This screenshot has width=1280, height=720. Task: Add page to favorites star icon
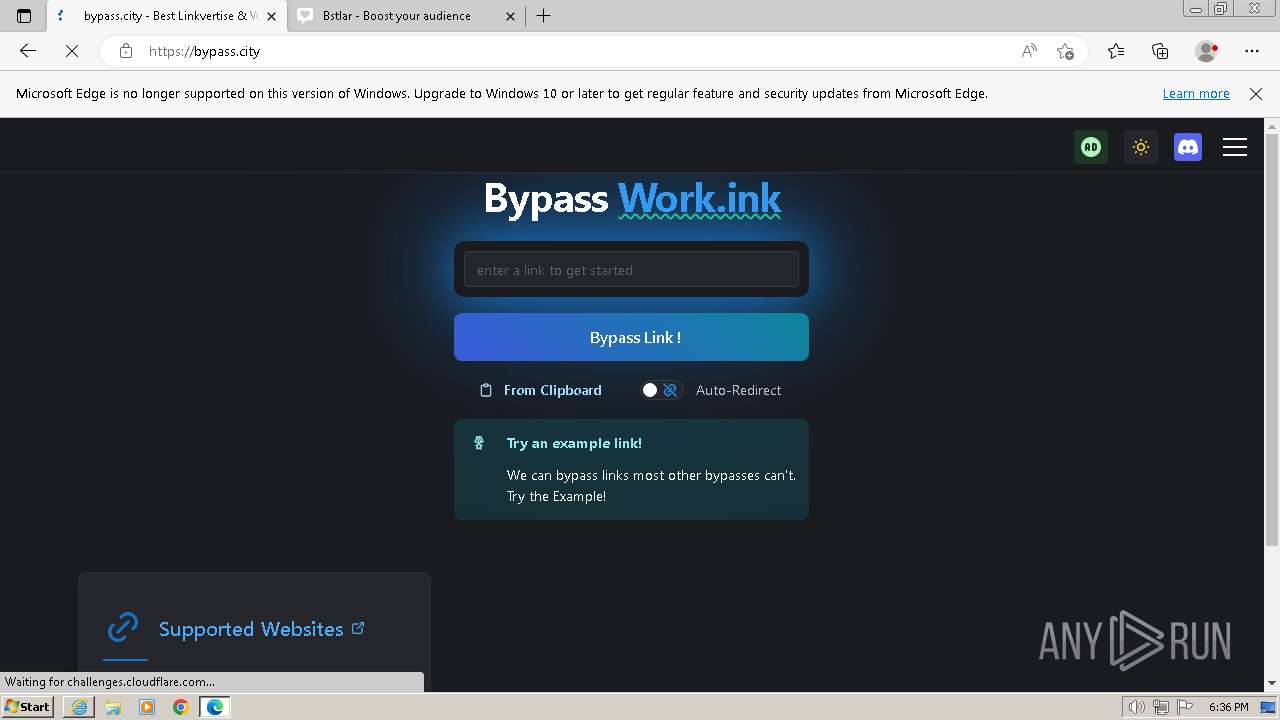[1065, 51]
